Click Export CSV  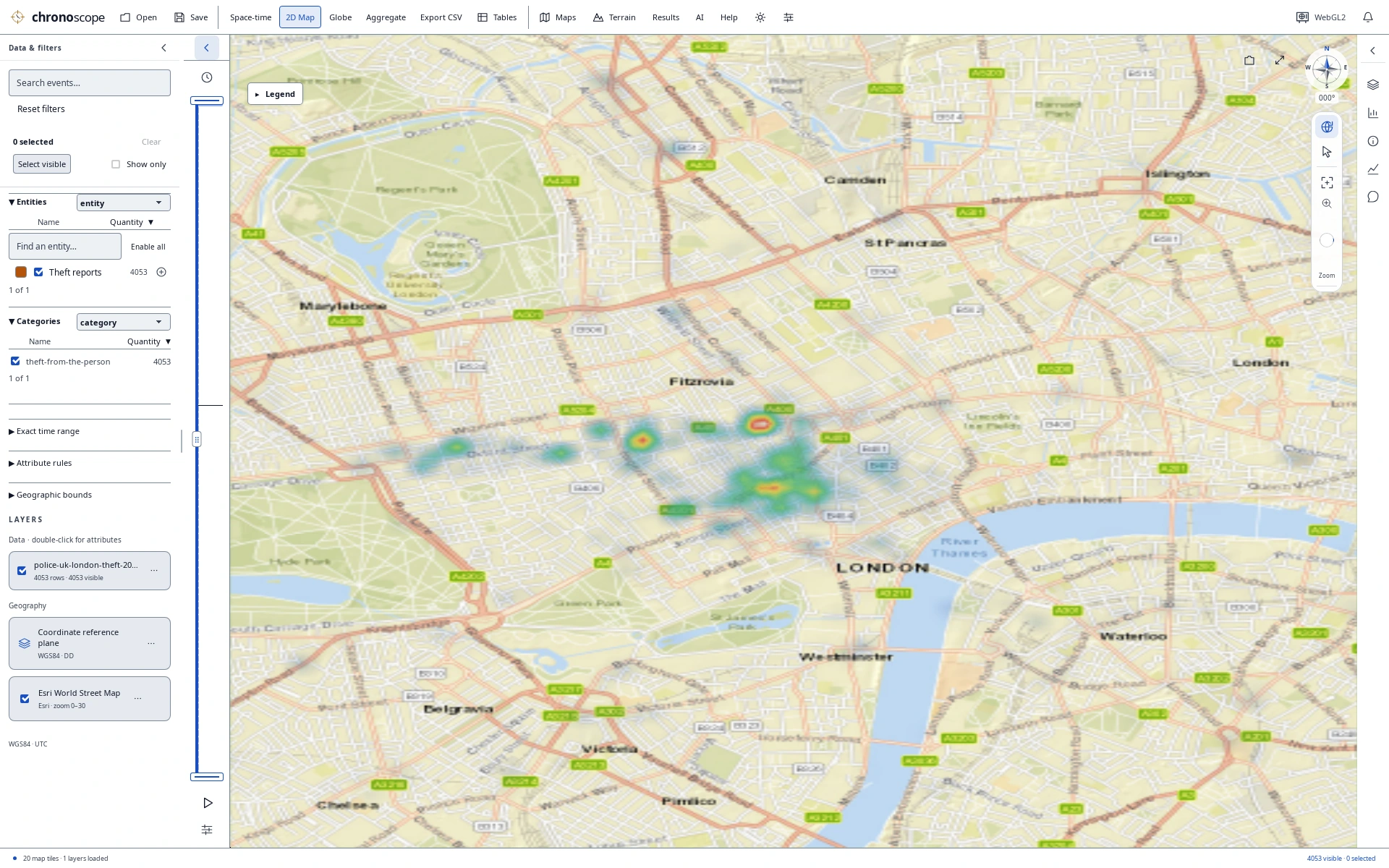441,17
